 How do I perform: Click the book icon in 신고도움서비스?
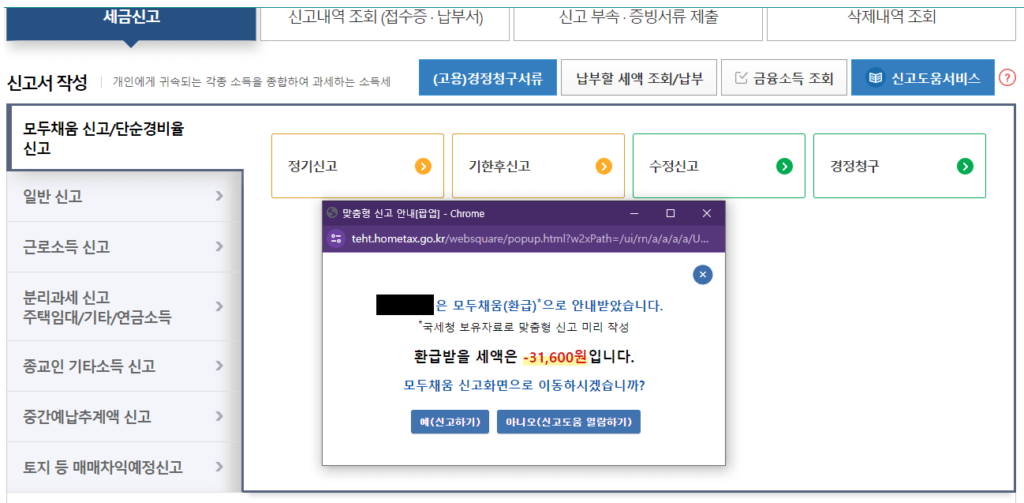(875, 78)
